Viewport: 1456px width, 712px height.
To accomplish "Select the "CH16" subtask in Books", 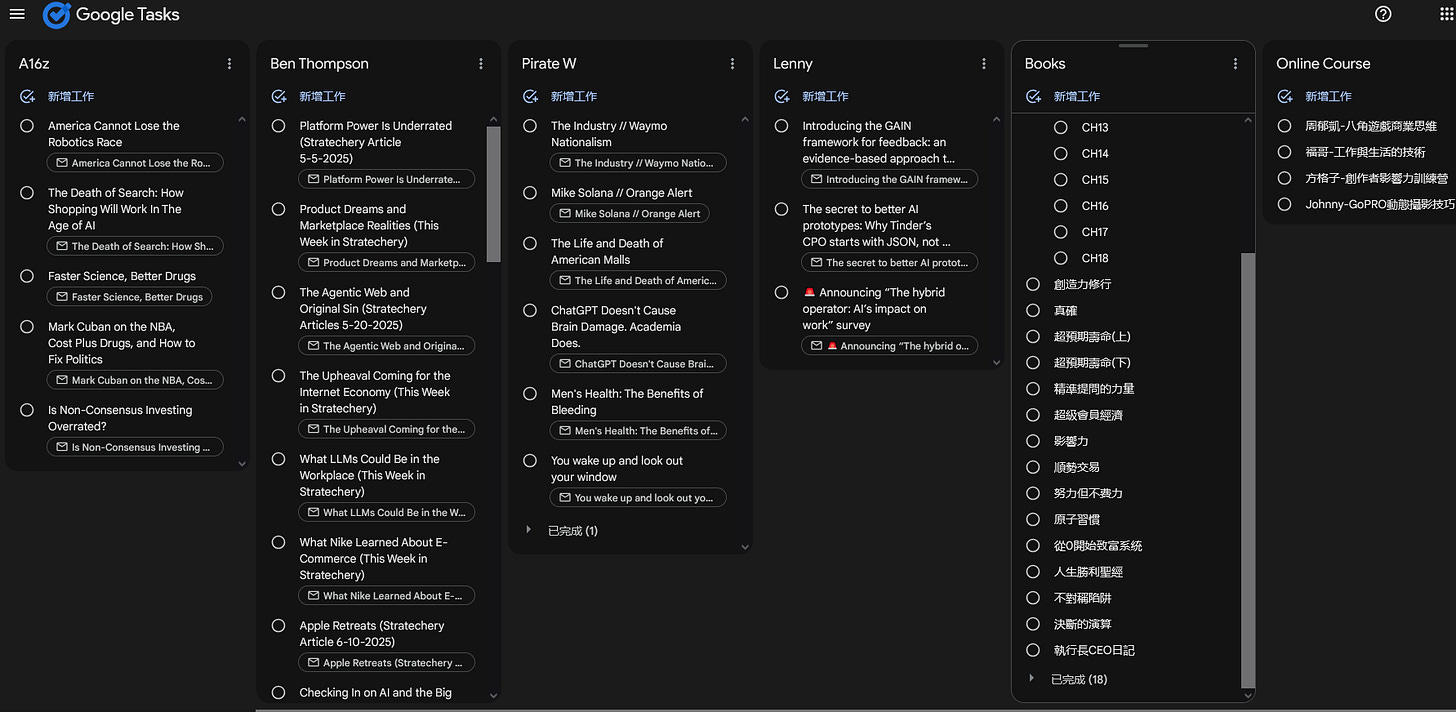I will (1095, 206).
